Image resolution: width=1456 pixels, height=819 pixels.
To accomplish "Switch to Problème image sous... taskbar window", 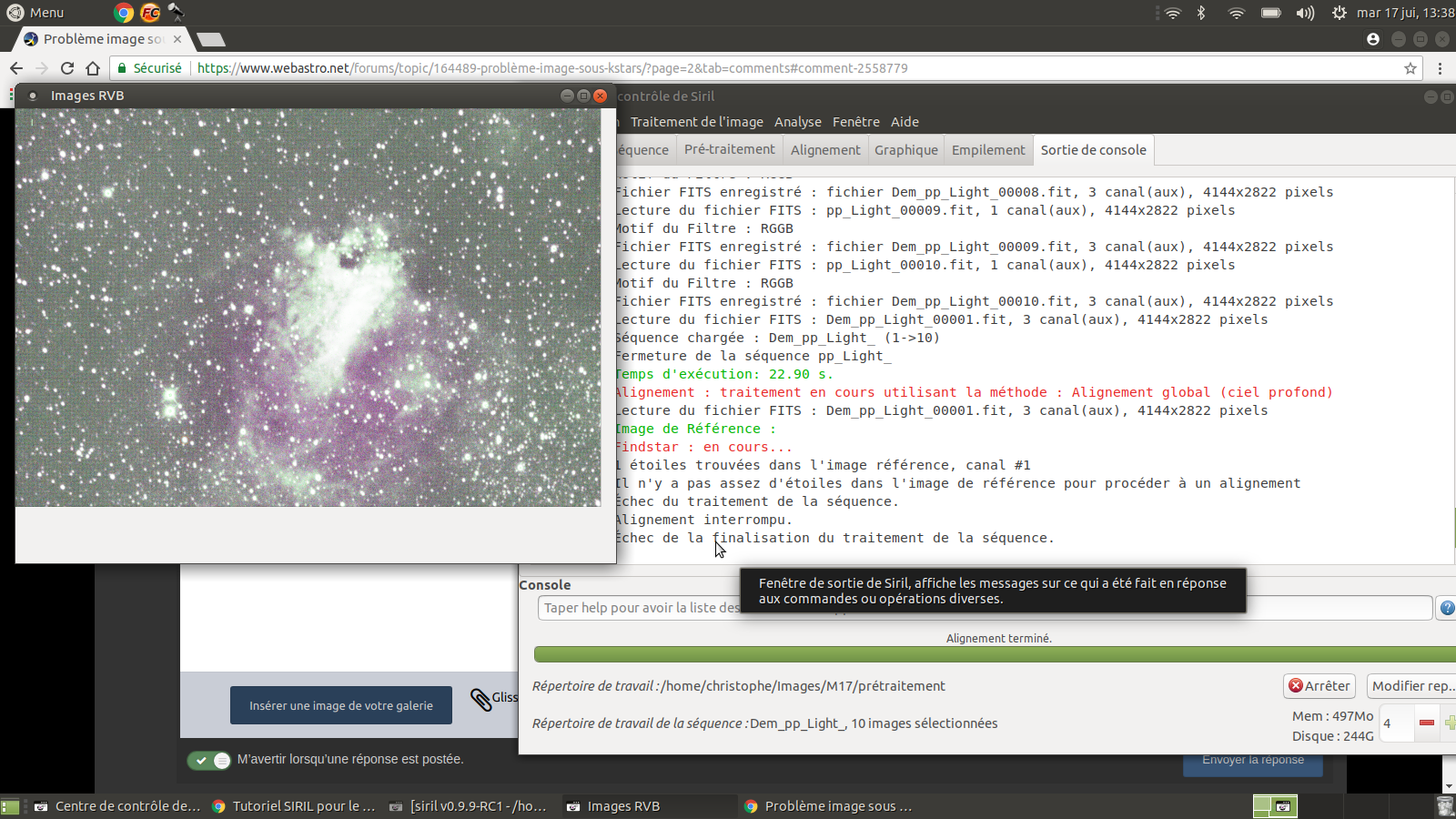I will click(827, 806).
